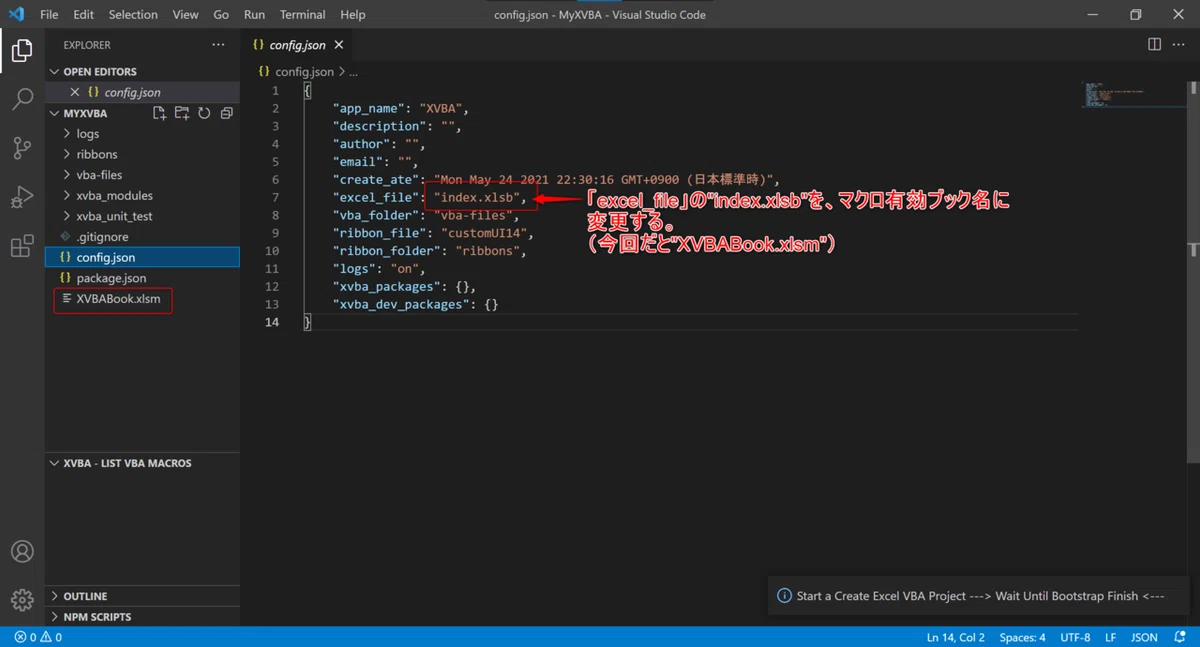Change indentation via Spaces: 4

click(x=1022, y=637)
